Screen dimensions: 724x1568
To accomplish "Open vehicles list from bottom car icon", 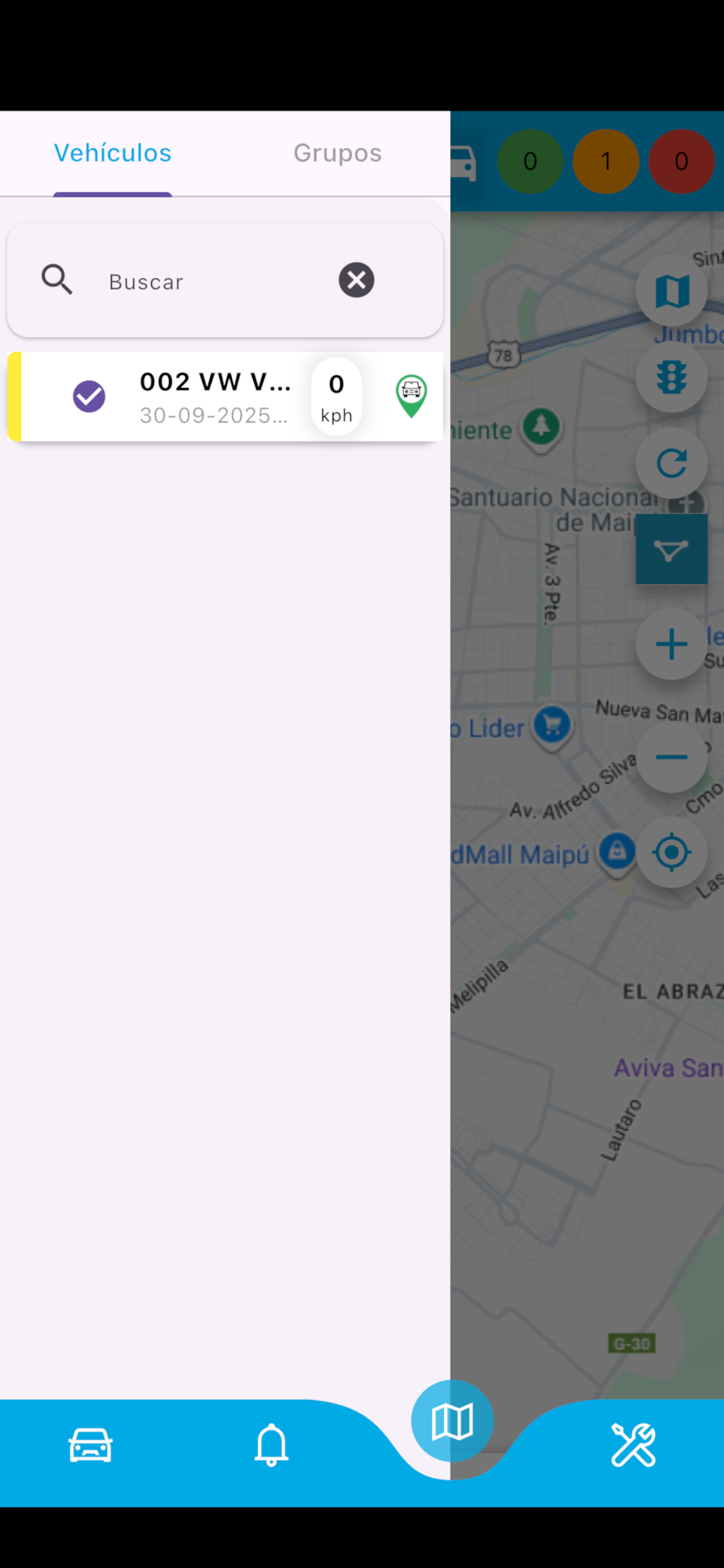I will (90, 1445).
